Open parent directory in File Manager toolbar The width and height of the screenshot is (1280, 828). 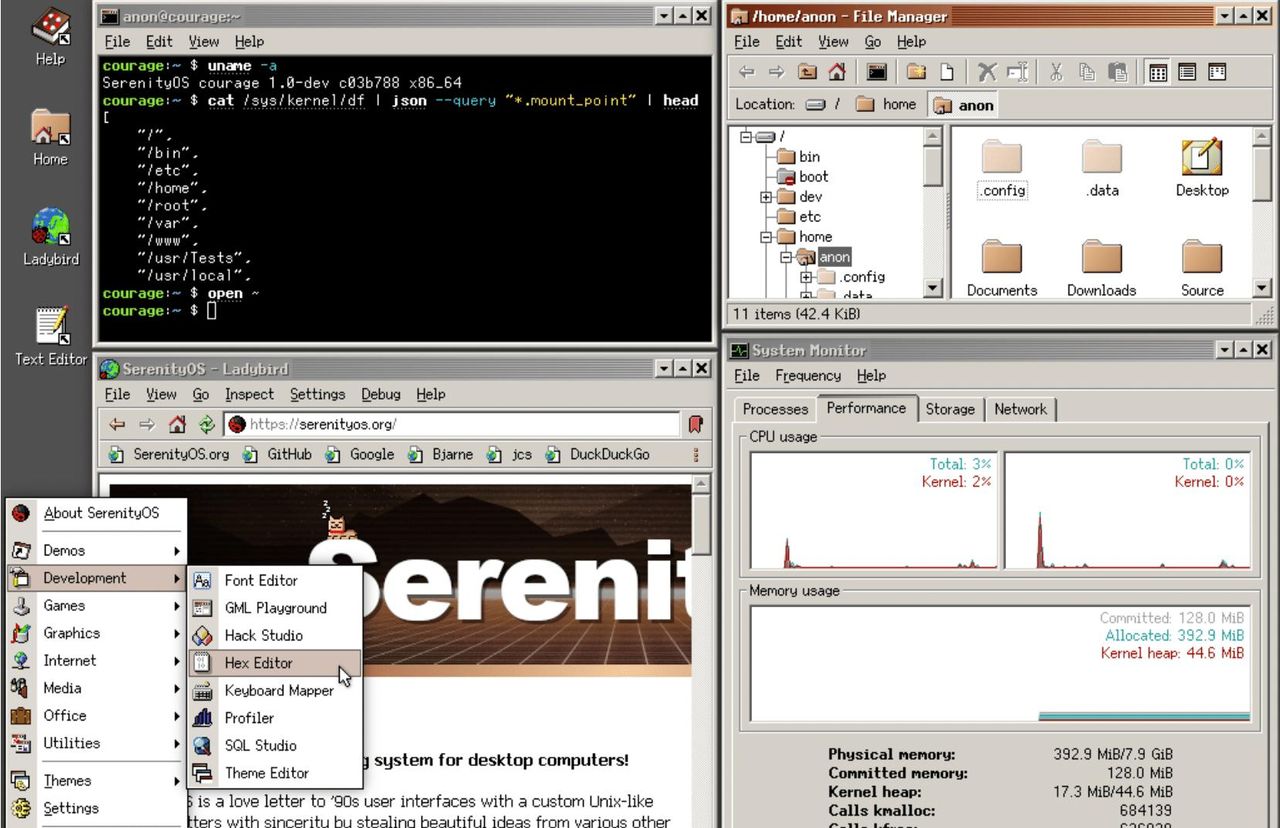[807, 72]
